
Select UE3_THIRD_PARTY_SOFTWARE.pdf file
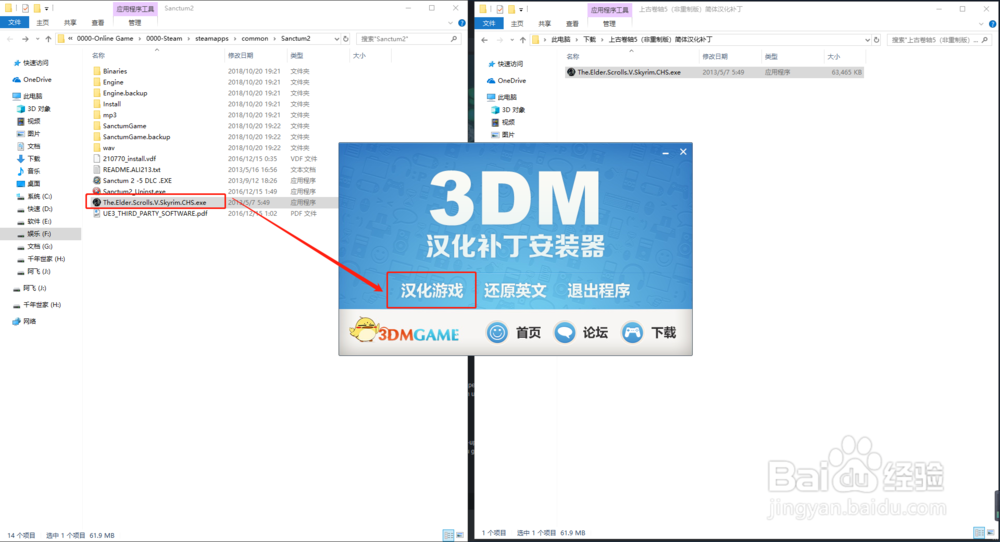tap(155, 213)
